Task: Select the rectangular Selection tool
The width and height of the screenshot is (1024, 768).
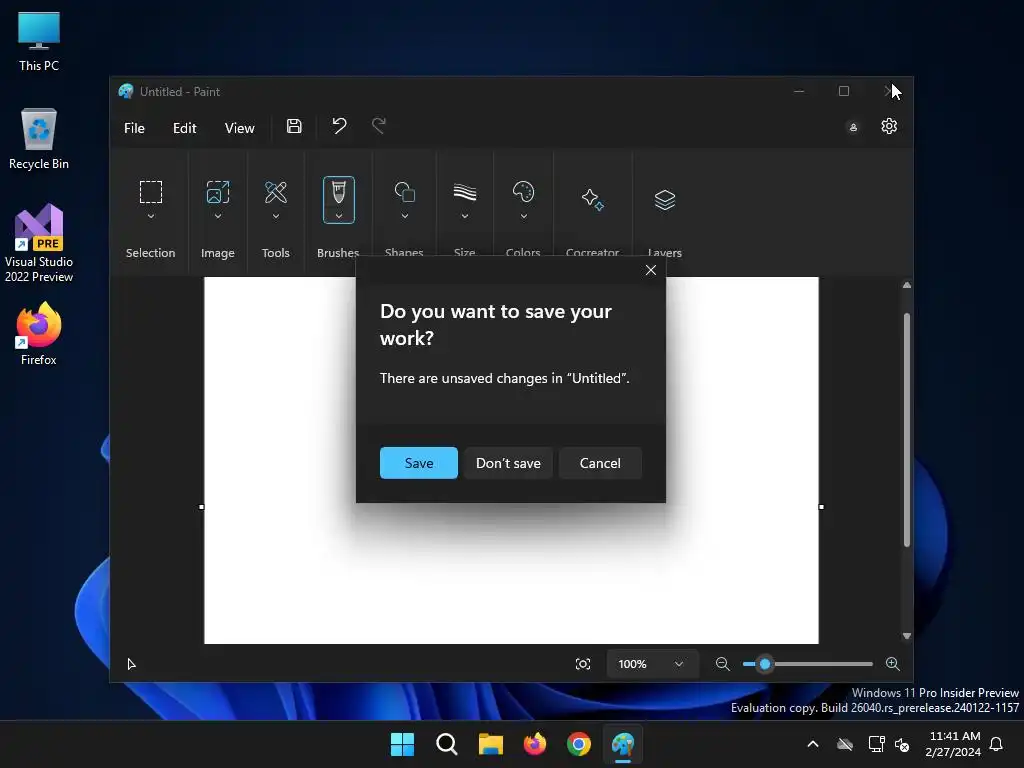Action: tap(151, 192)
